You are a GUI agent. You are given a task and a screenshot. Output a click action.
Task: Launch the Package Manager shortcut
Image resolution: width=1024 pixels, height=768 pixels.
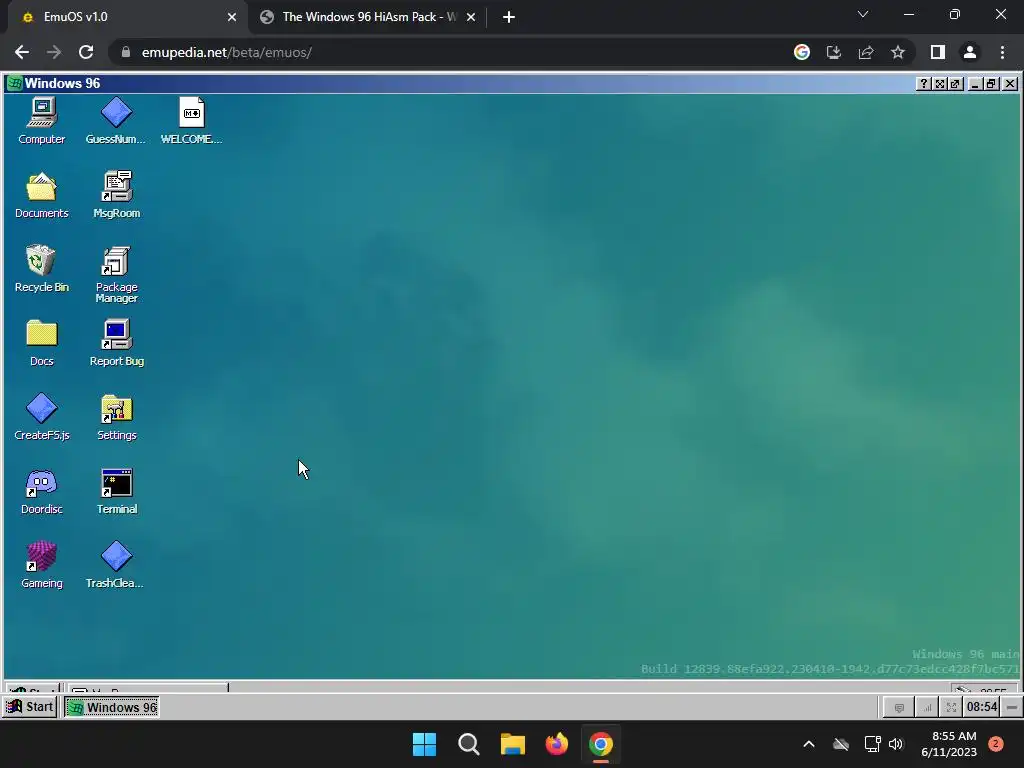pyautogui.click(x=116, y=274)
